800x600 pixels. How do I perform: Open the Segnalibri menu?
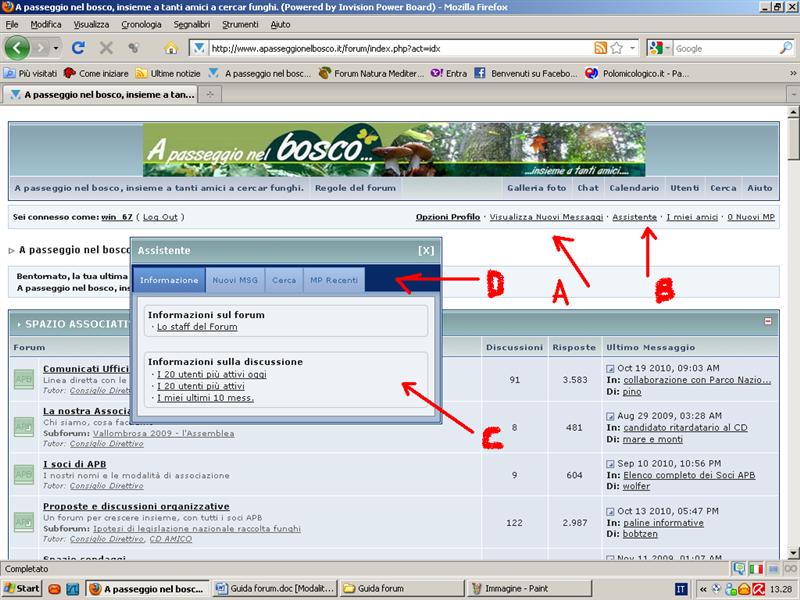click(x=191, y=24)
